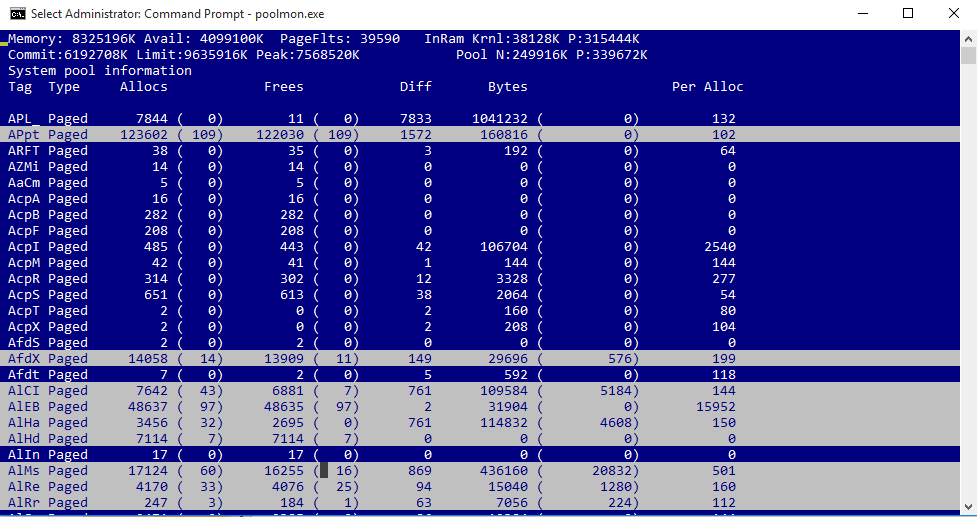This screenshot has height=517, width=977.
Task: Click the "AcpA" tag
Action: click(24, 199)
